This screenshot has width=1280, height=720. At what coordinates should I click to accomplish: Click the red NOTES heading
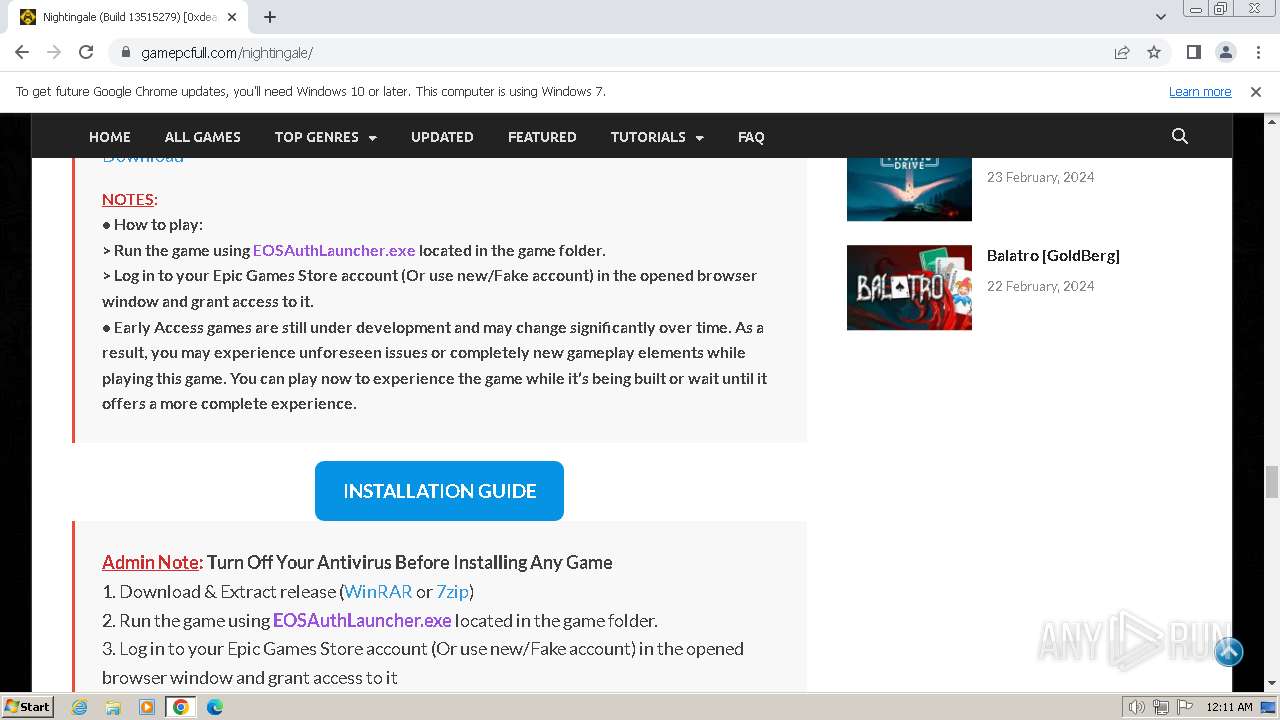pos(128,199)
